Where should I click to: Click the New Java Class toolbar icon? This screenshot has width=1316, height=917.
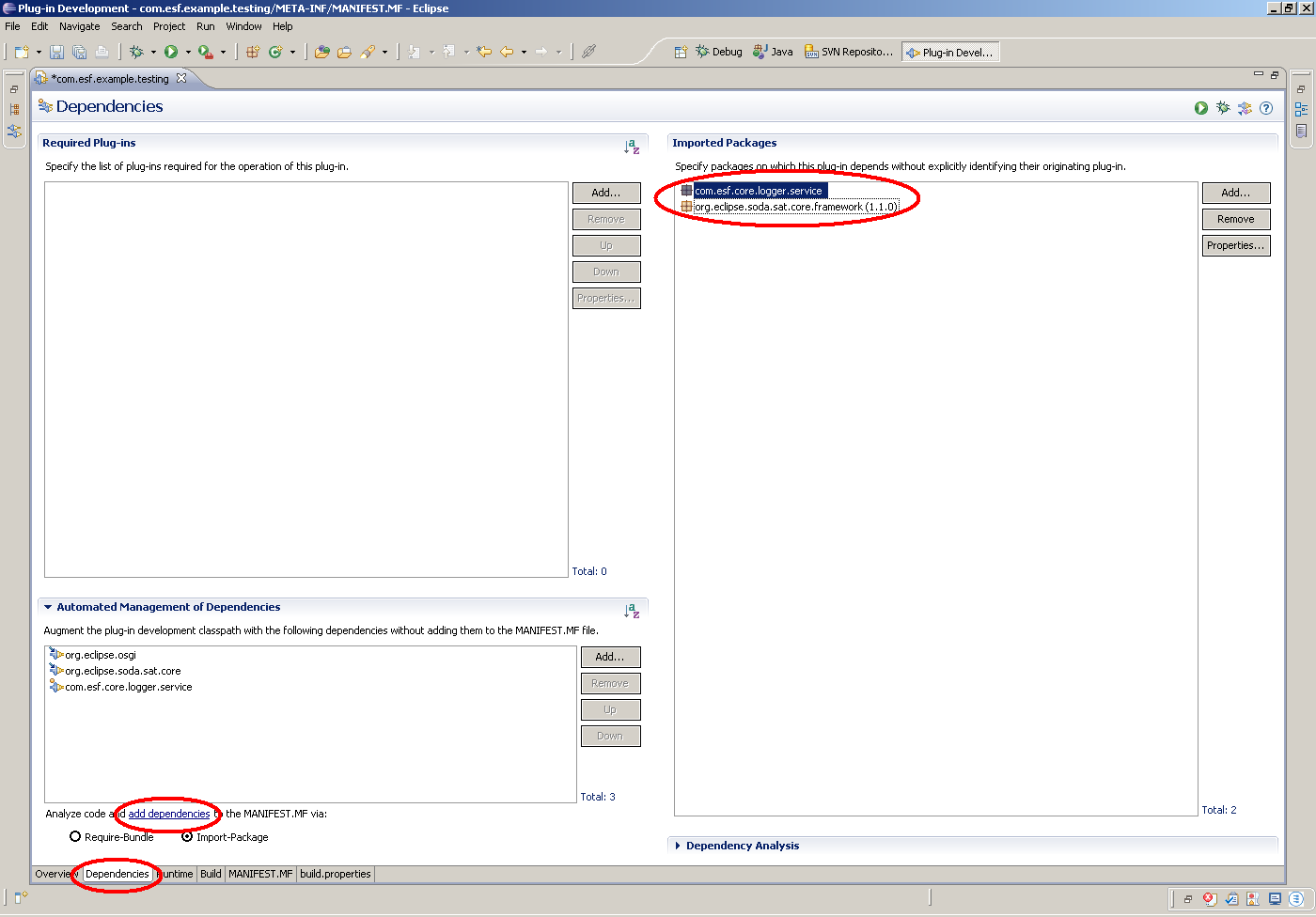(x=275, y=52)
